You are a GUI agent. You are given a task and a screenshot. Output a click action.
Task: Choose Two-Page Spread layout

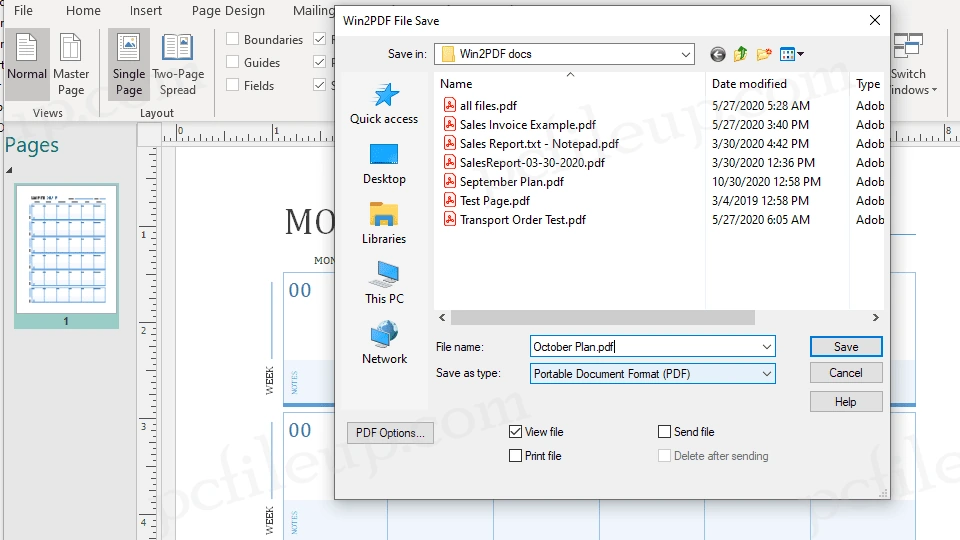(x=178, y=62)
